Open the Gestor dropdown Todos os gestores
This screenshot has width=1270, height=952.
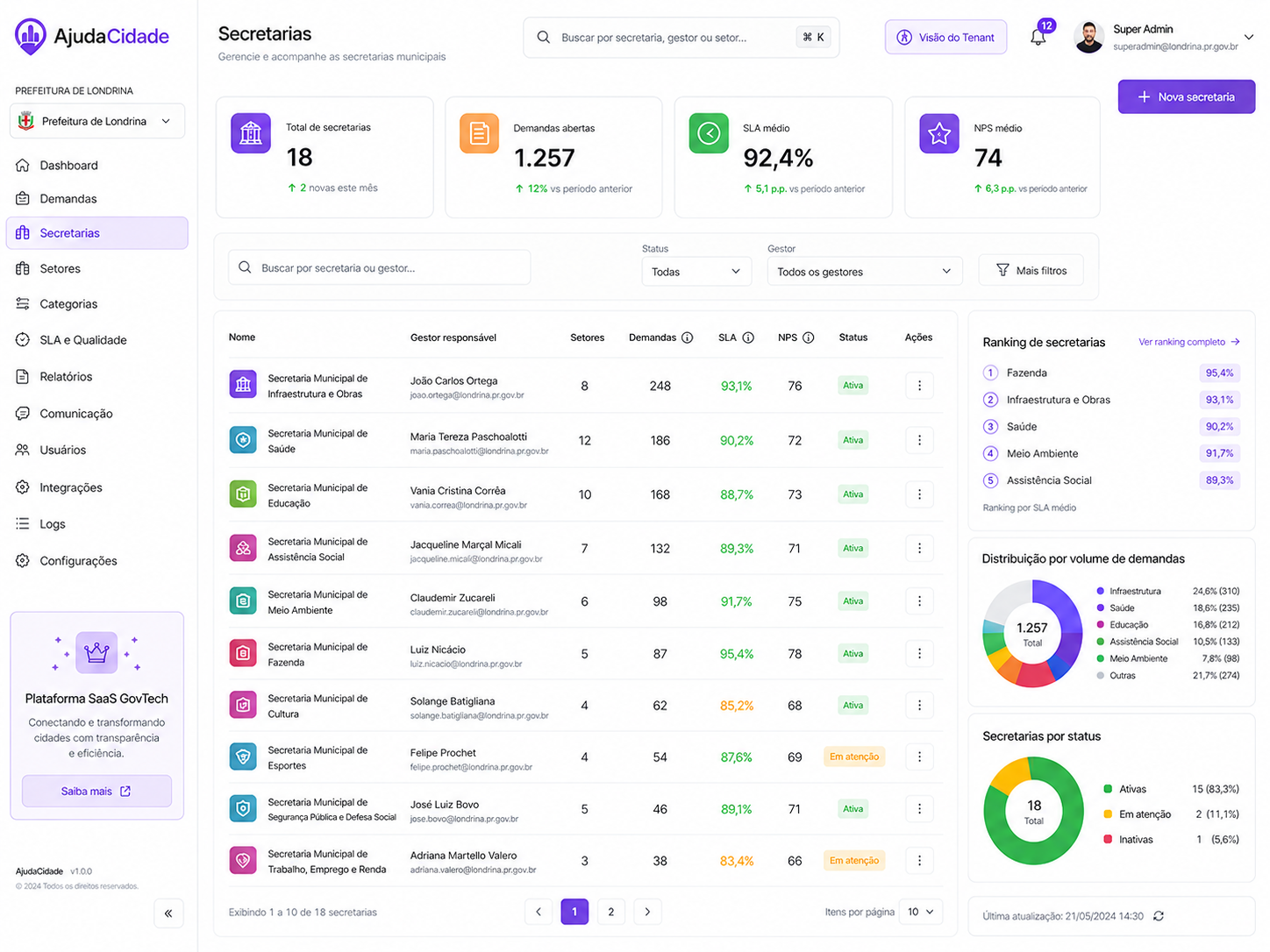point(865,272)
